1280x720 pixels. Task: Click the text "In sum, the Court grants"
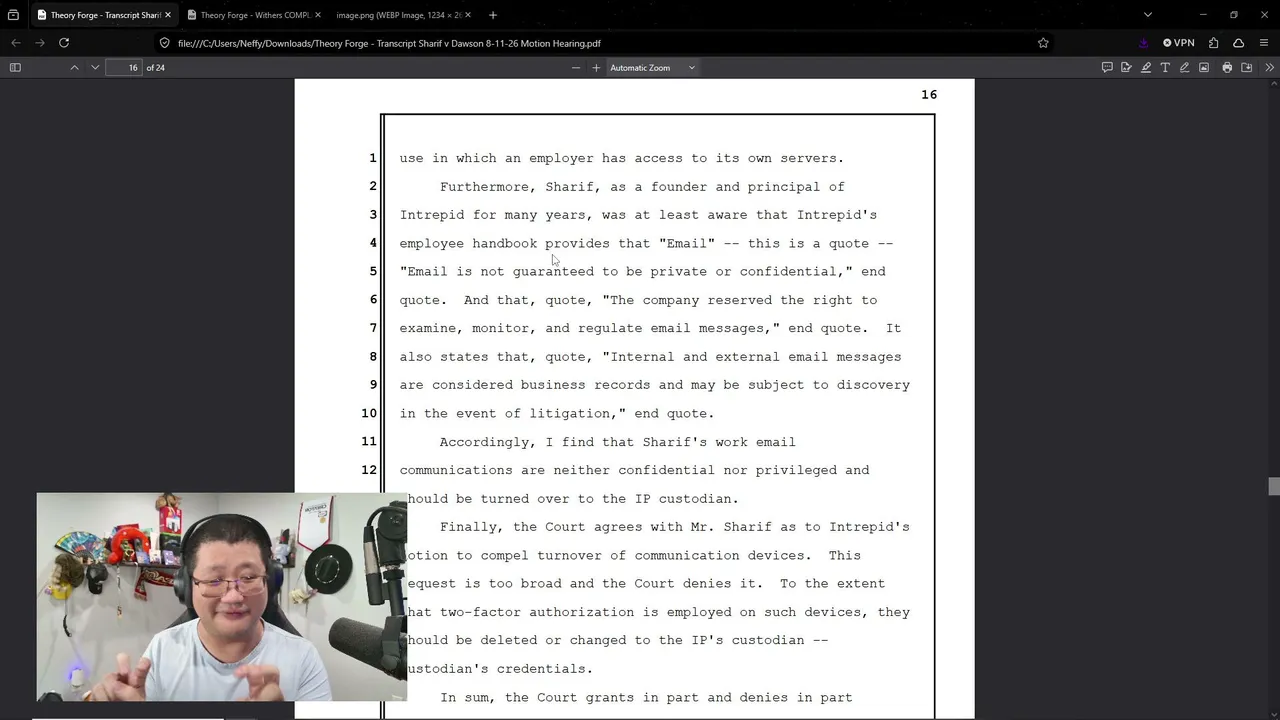(536, 698)
